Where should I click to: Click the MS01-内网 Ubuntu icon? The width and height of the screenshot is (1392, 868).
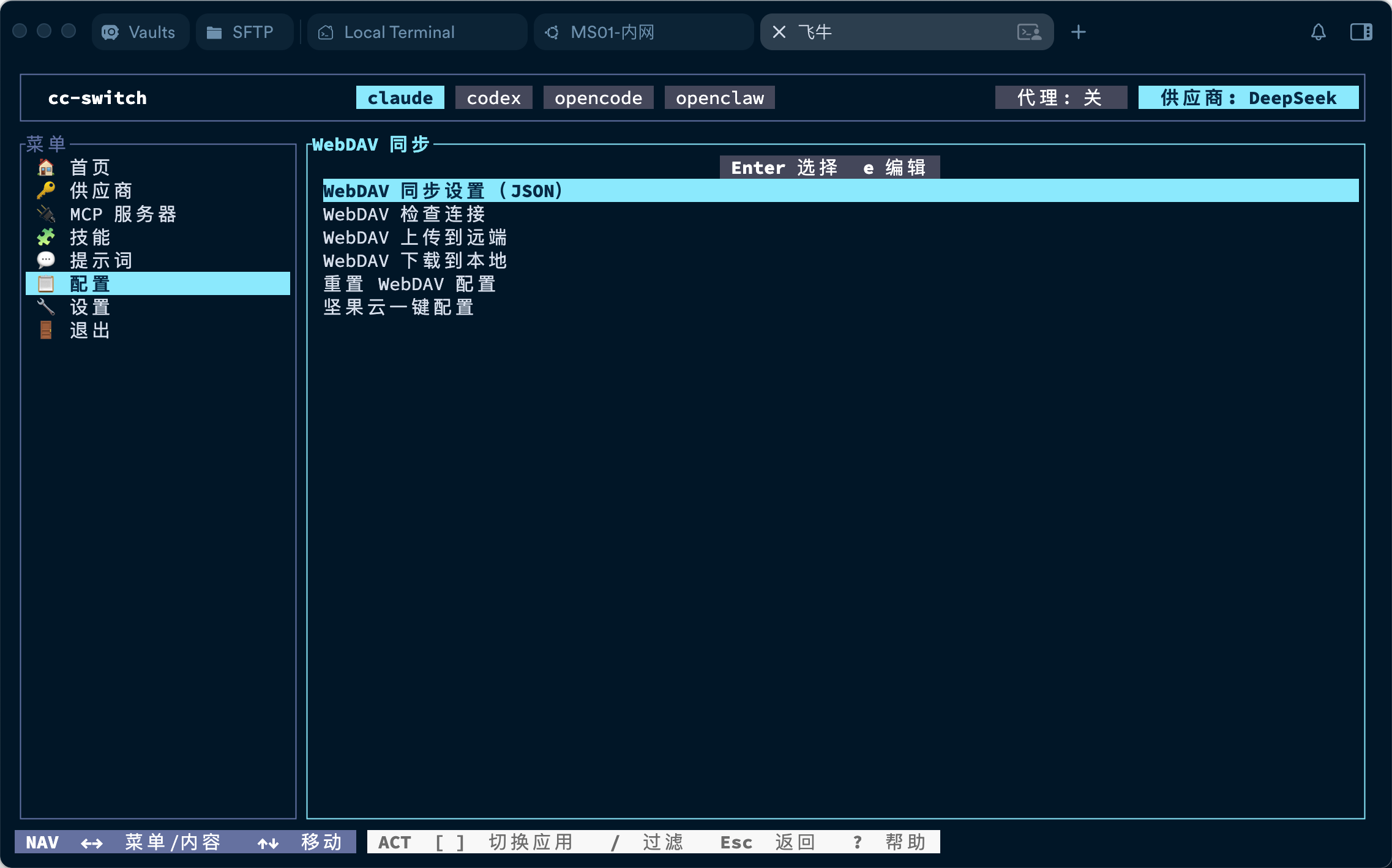(x=552, y=32)
